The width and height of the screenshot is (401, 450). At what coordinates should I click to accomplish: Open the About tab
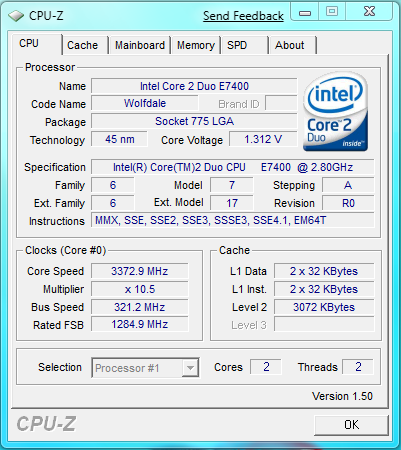tap(293, 45)
